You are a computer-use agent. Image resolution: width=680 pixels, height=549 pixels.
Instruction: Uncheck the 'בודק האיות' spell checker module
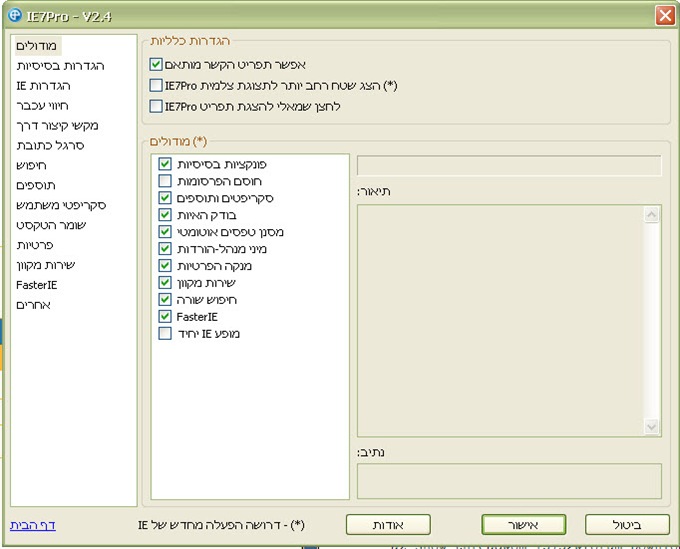coord(166,214)
